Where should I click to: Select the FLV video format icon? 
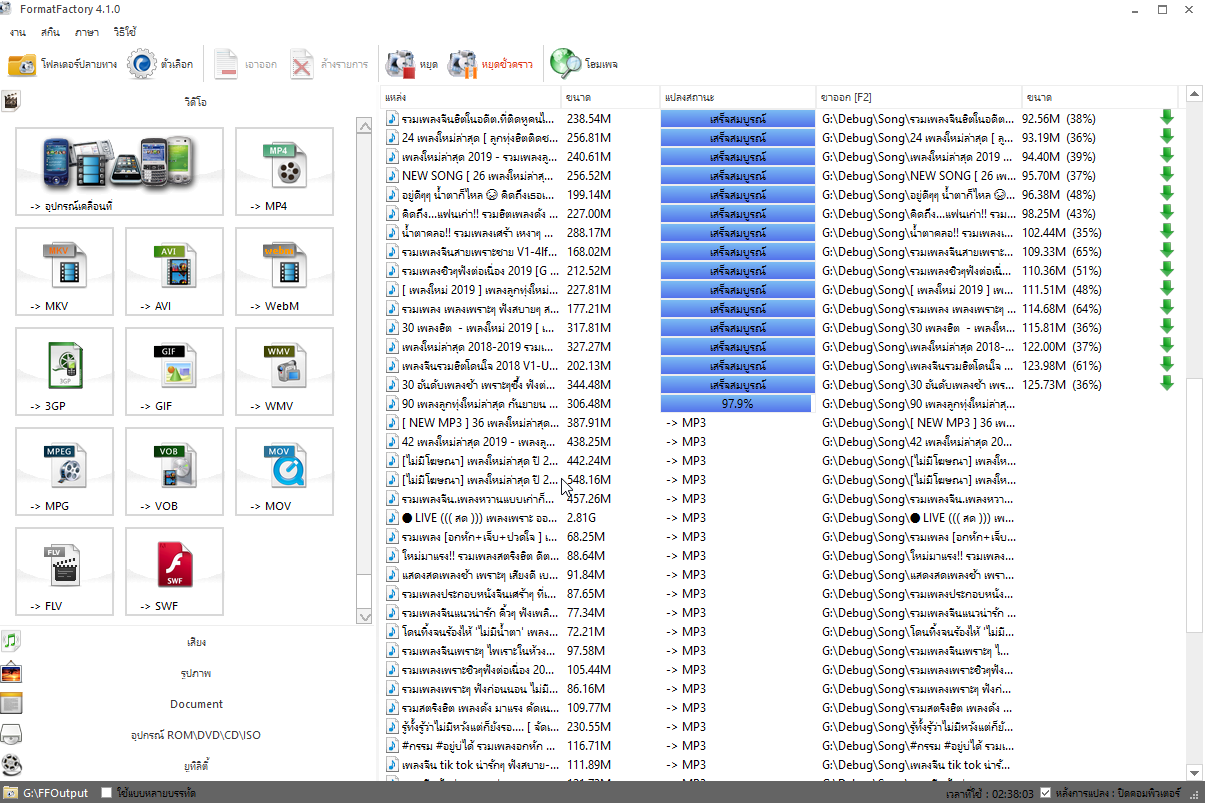point(65,571)
